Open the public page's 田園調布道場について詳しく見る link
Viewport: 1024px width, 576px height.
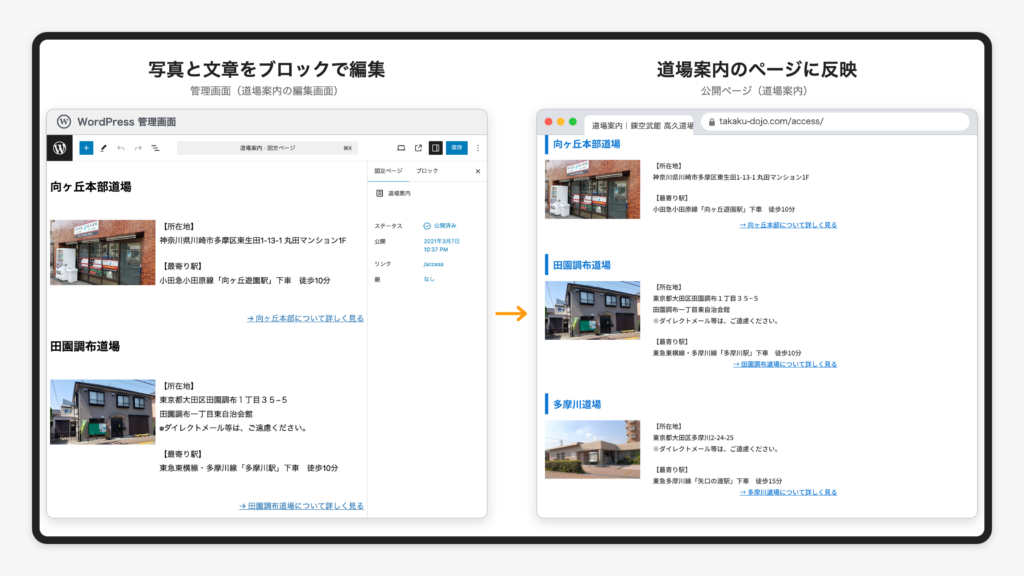point(784,364)
